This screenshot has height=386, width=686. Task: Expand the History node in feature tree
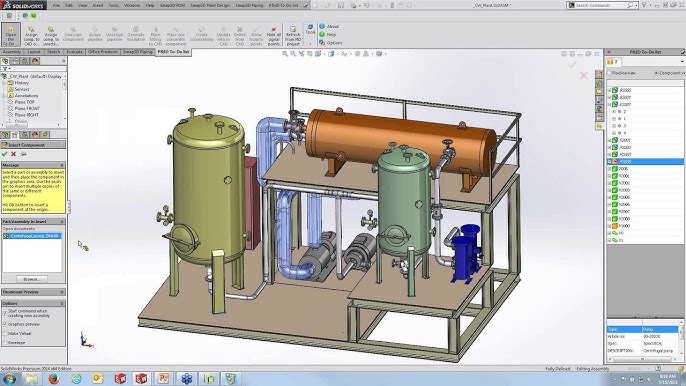point(4,83)
